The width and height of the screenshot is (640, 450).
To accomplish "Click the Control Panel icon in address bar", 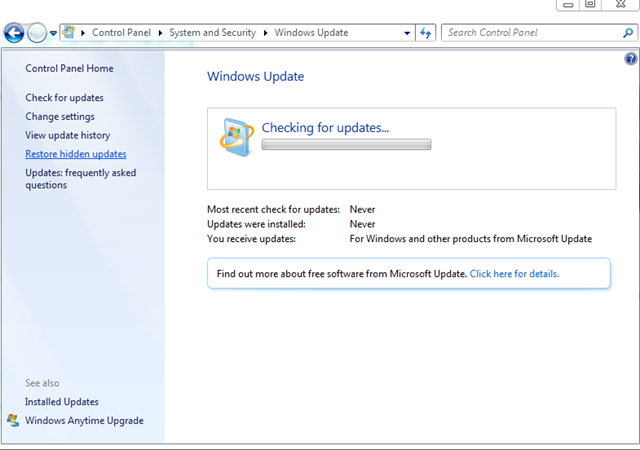I will click(69, 32).
